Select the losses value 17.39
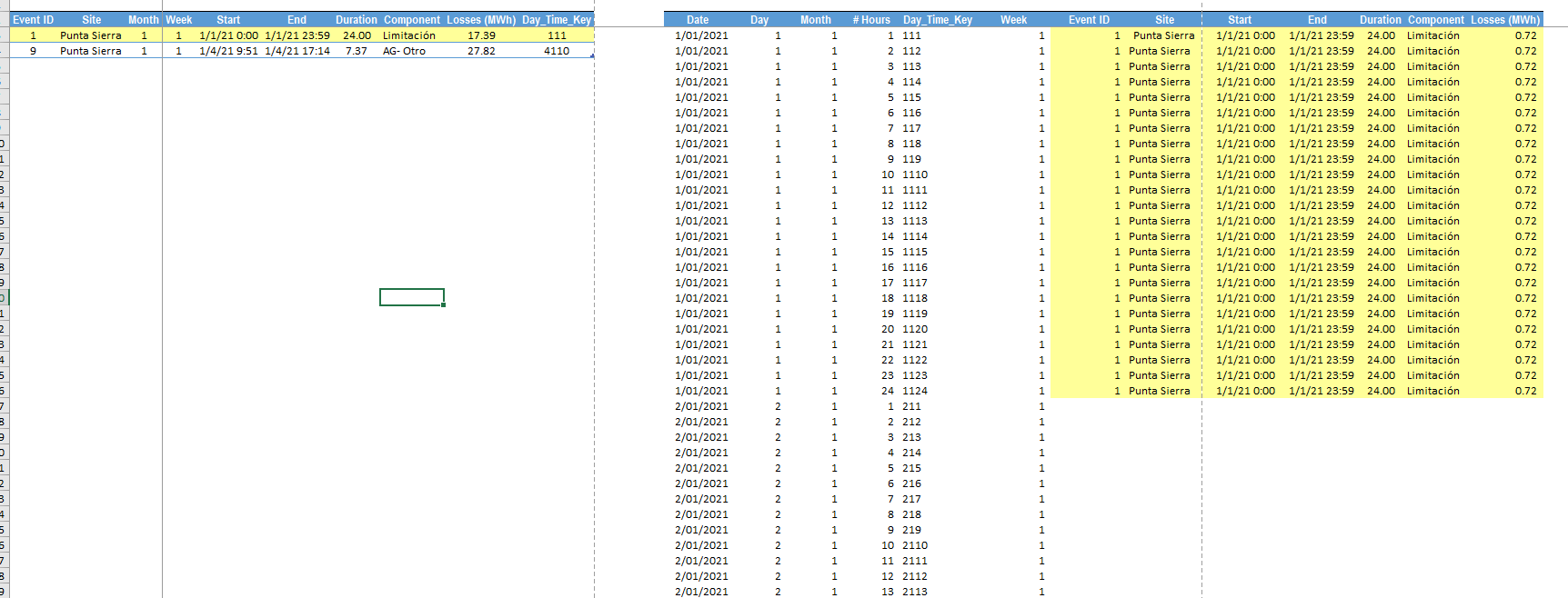 (x=481, y=35)
